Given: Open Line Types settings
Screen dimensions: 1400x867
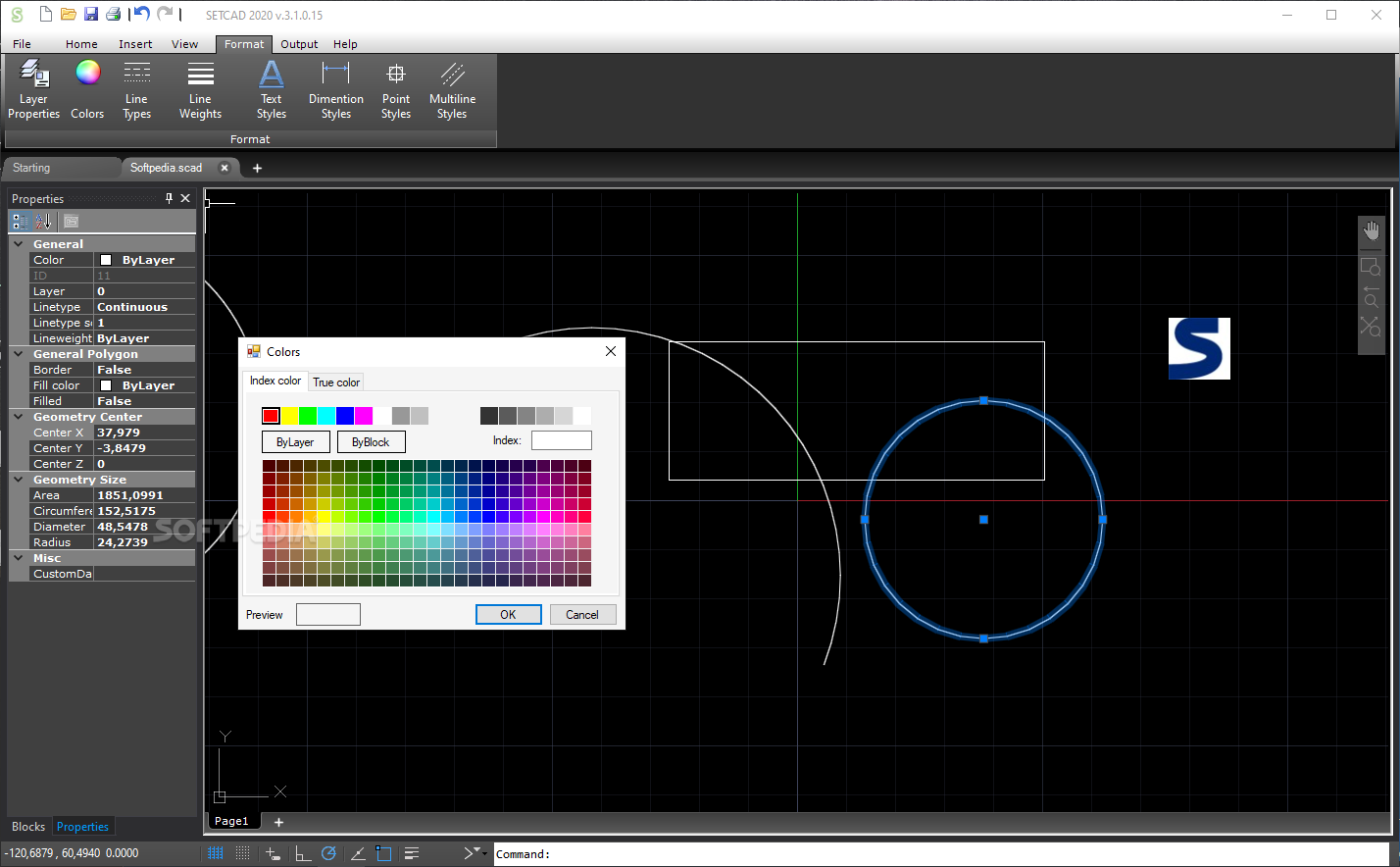Looking at the screenshot, I should tap(136, 89).
